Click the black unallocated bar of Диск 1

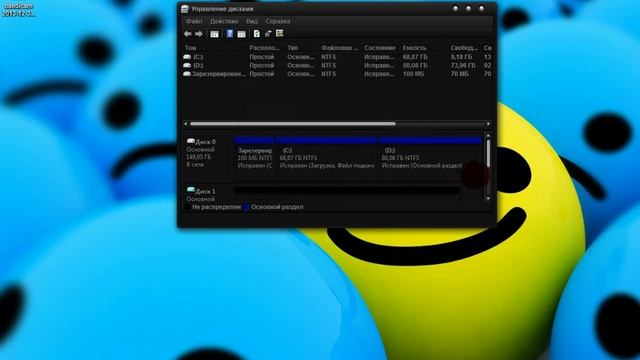(347, 190)
